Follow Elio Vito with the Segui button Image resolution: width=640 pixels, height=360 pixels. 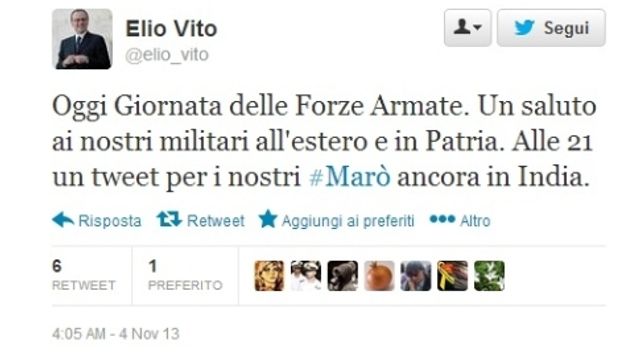pyautogui.click(x=551, y=28)
